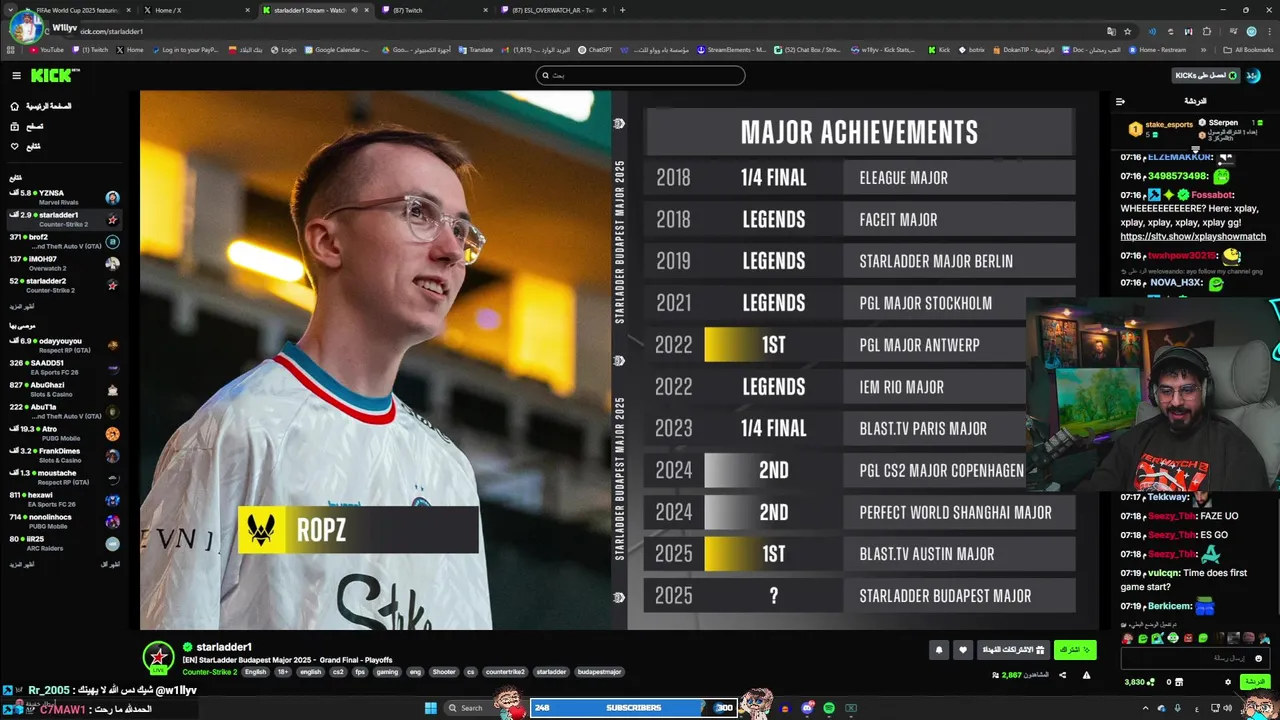The width and height of the screenshot is (1280, 720).
Task: Open YZNSA channel in followed list
Action: (x=64, y=197)
